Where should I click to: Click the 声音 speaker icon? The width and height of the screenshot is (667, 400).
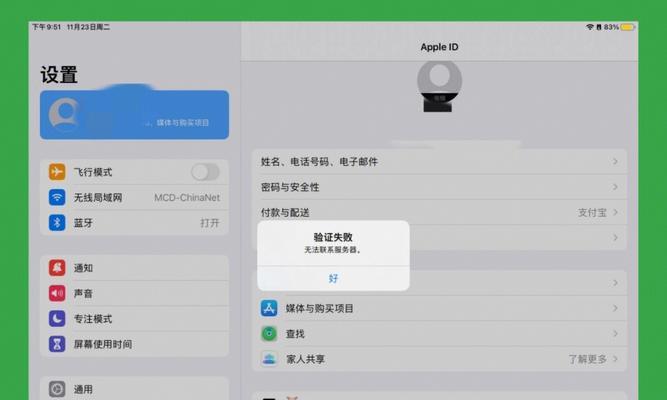pos(57,293)
